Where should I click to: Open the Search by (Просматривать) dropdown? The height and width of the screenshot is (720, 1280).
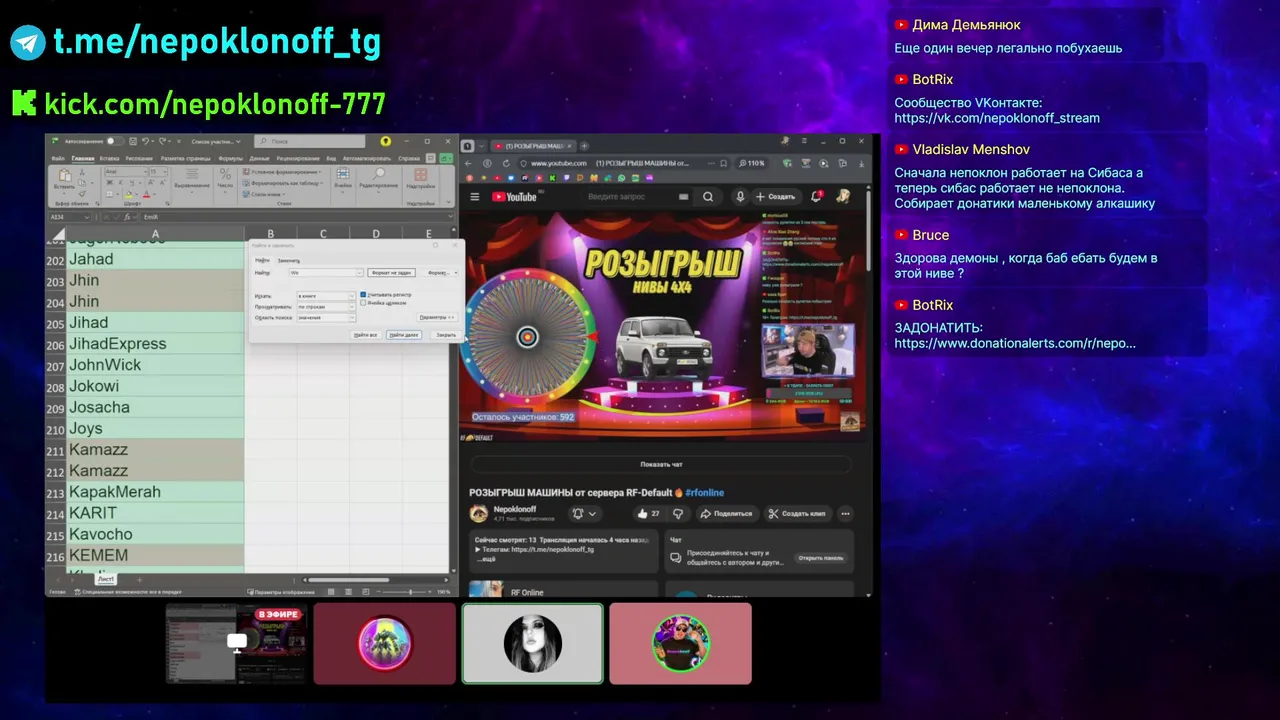[352, 307]
